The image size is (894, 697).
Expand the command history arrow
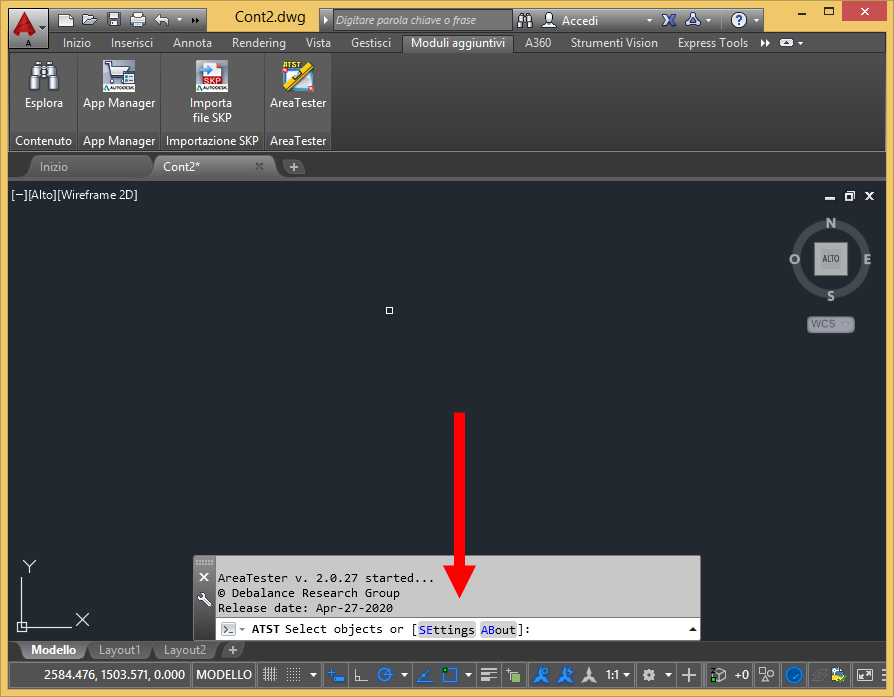point(692,629)
